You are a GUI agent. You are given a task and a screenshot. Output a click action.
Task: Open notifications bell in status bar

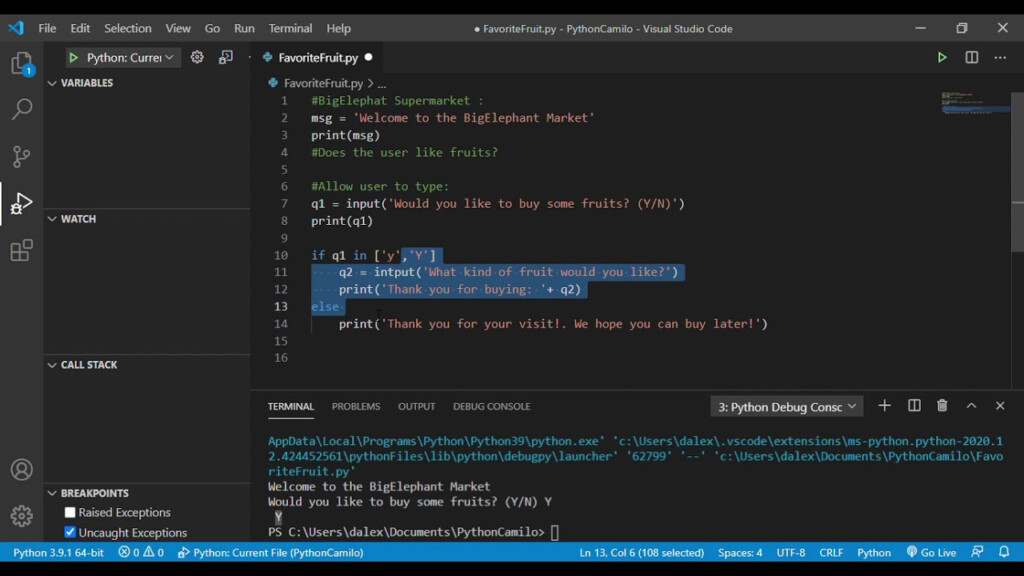(1004, 552)
